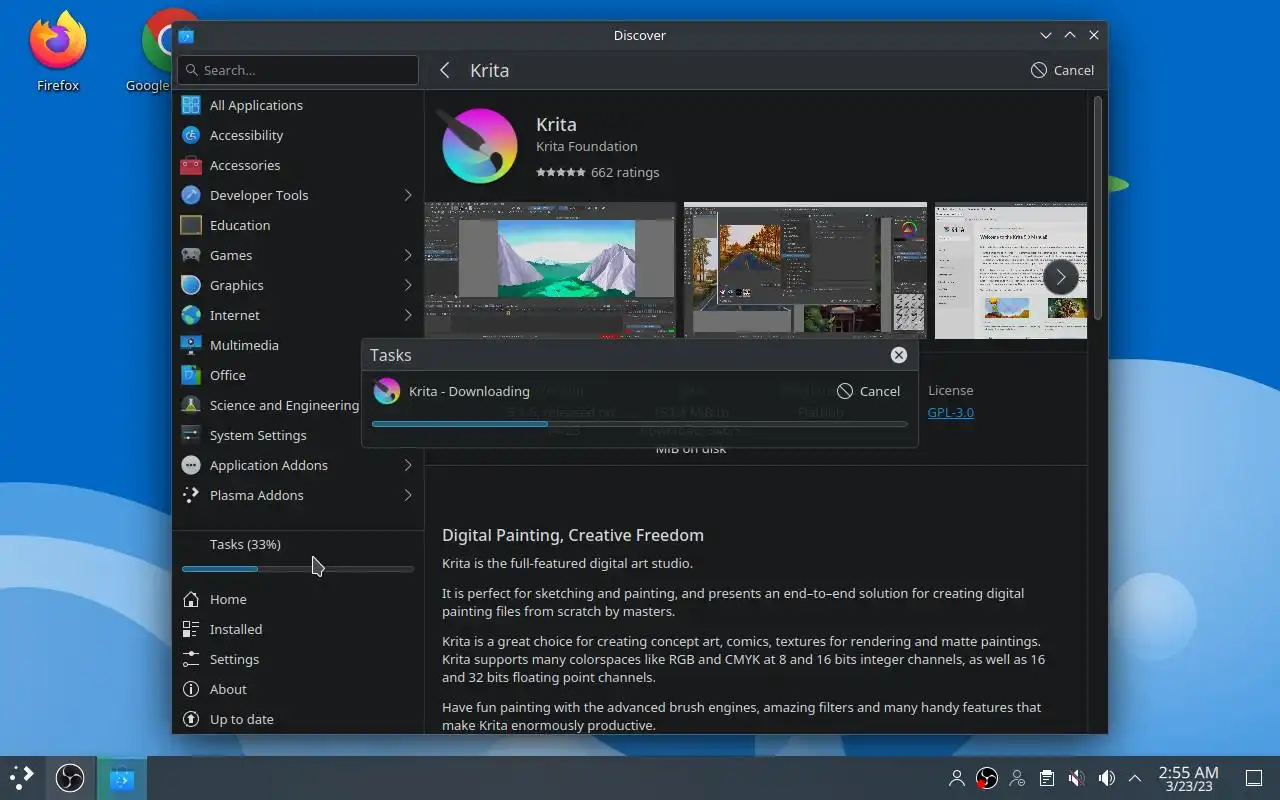This screenshot has width=1280, height=800.
Task: Open the GPL-3.0 license link
Action: 950,412
